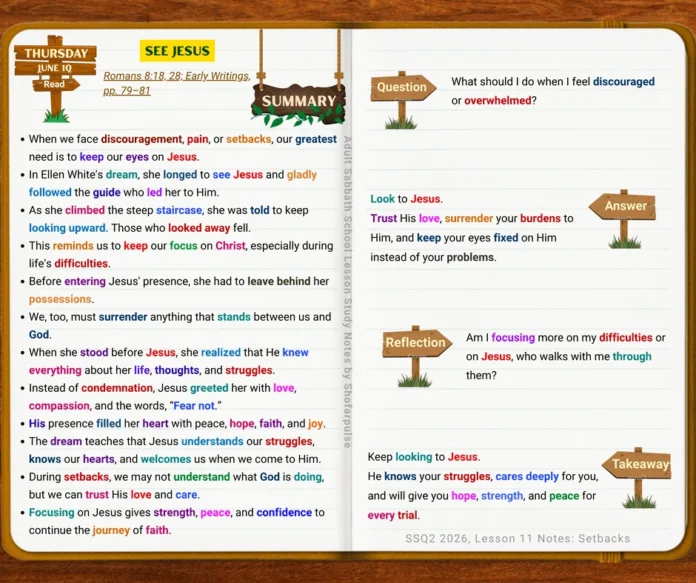696x583 pixels.
Task: Select the 'Look to Jesus' answer line
Action: 407,199
